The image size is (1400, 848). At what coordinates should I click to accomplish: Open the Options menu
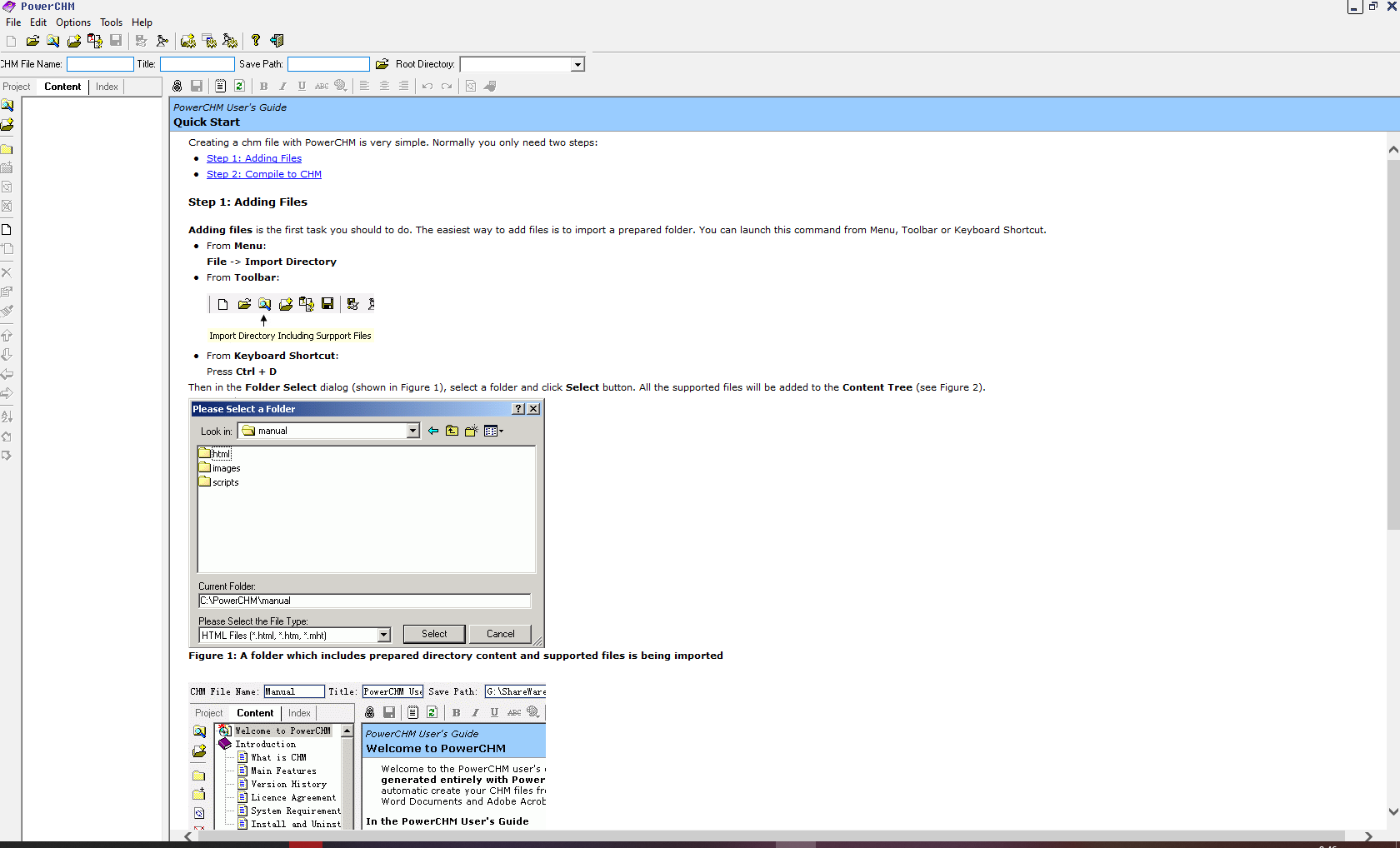tap(73, 22)
